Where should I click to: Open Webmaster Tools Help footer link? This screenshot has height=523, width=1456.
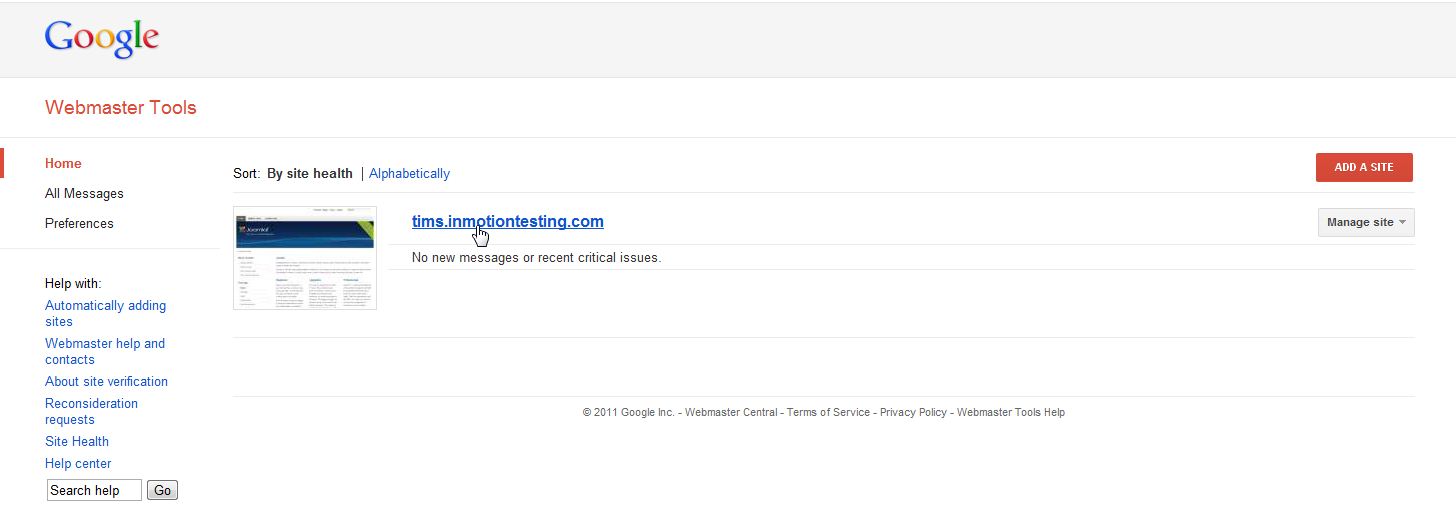(x=1011, y=412)
